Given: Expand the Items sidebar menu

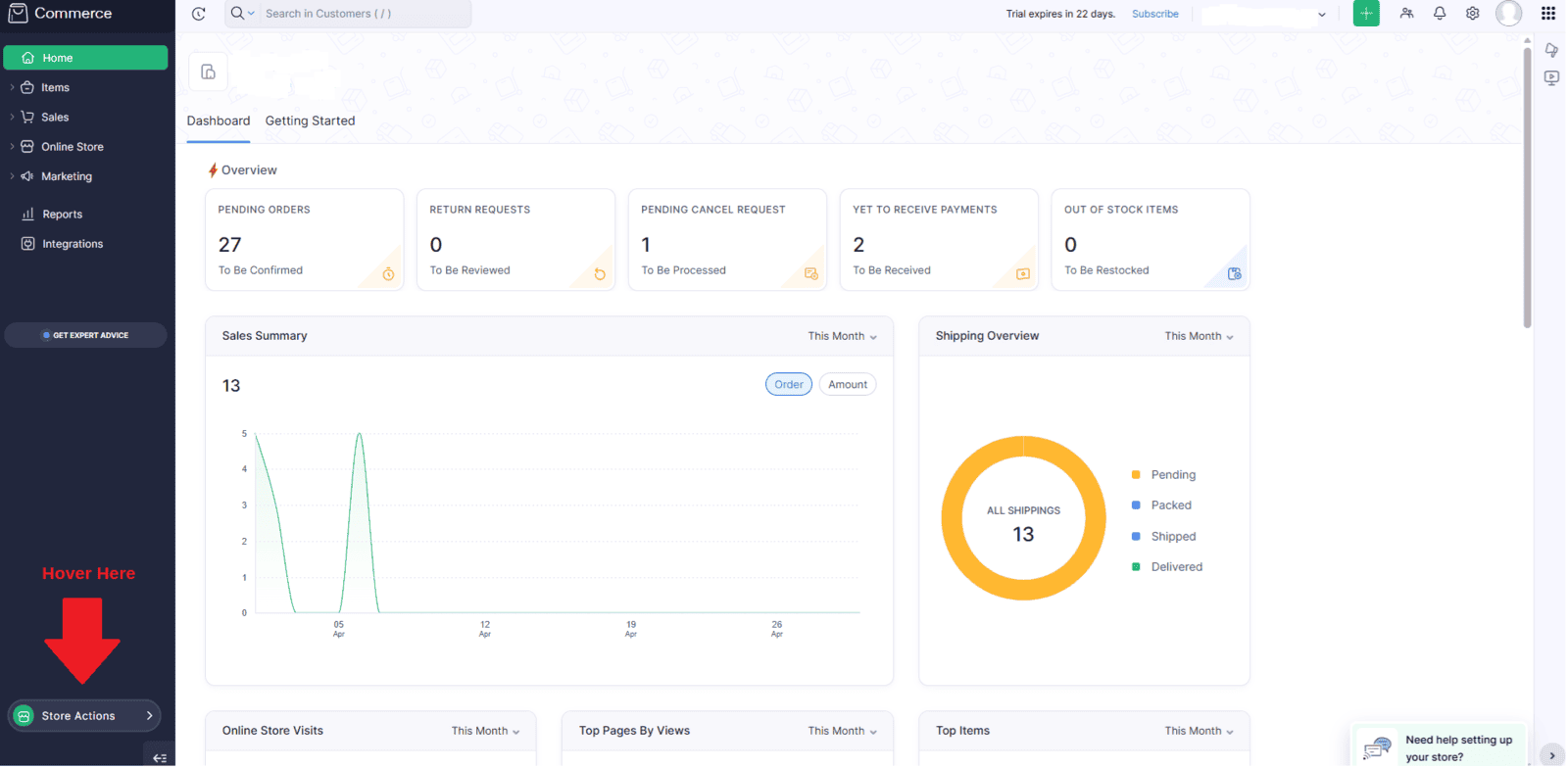Looking at the screenshot, I should [55, 88].
